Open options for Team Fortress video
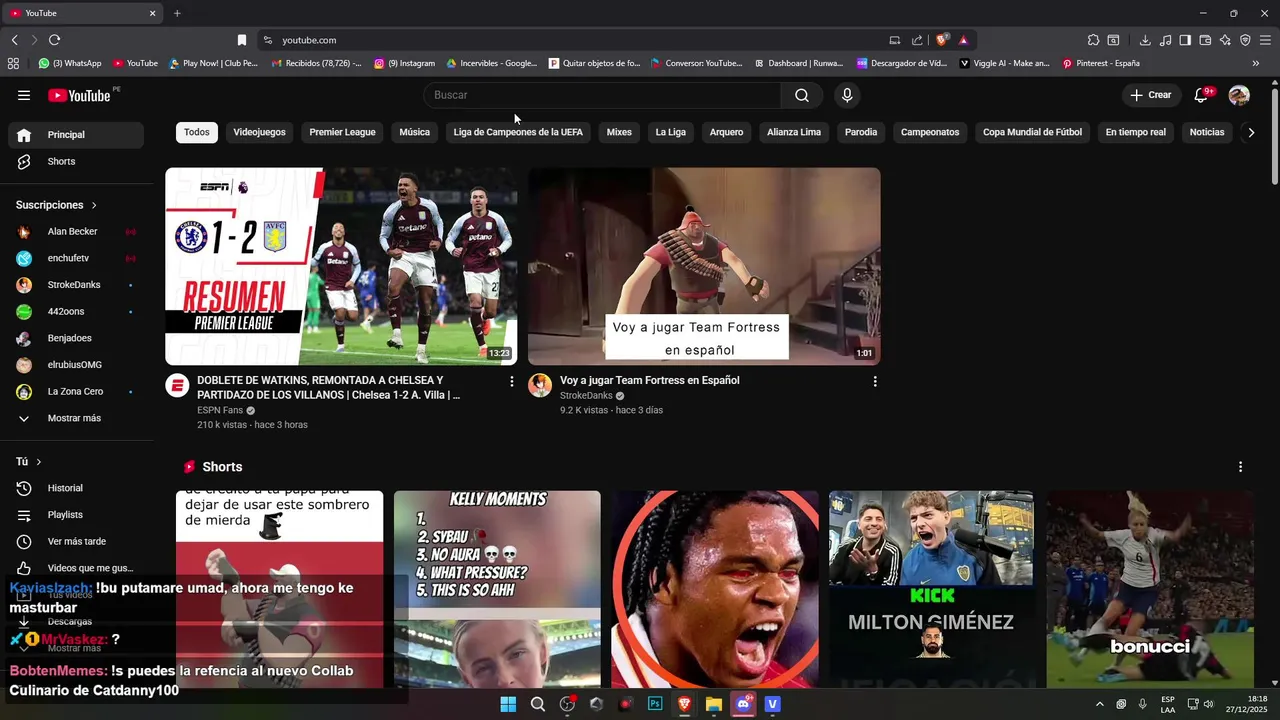 875,381
